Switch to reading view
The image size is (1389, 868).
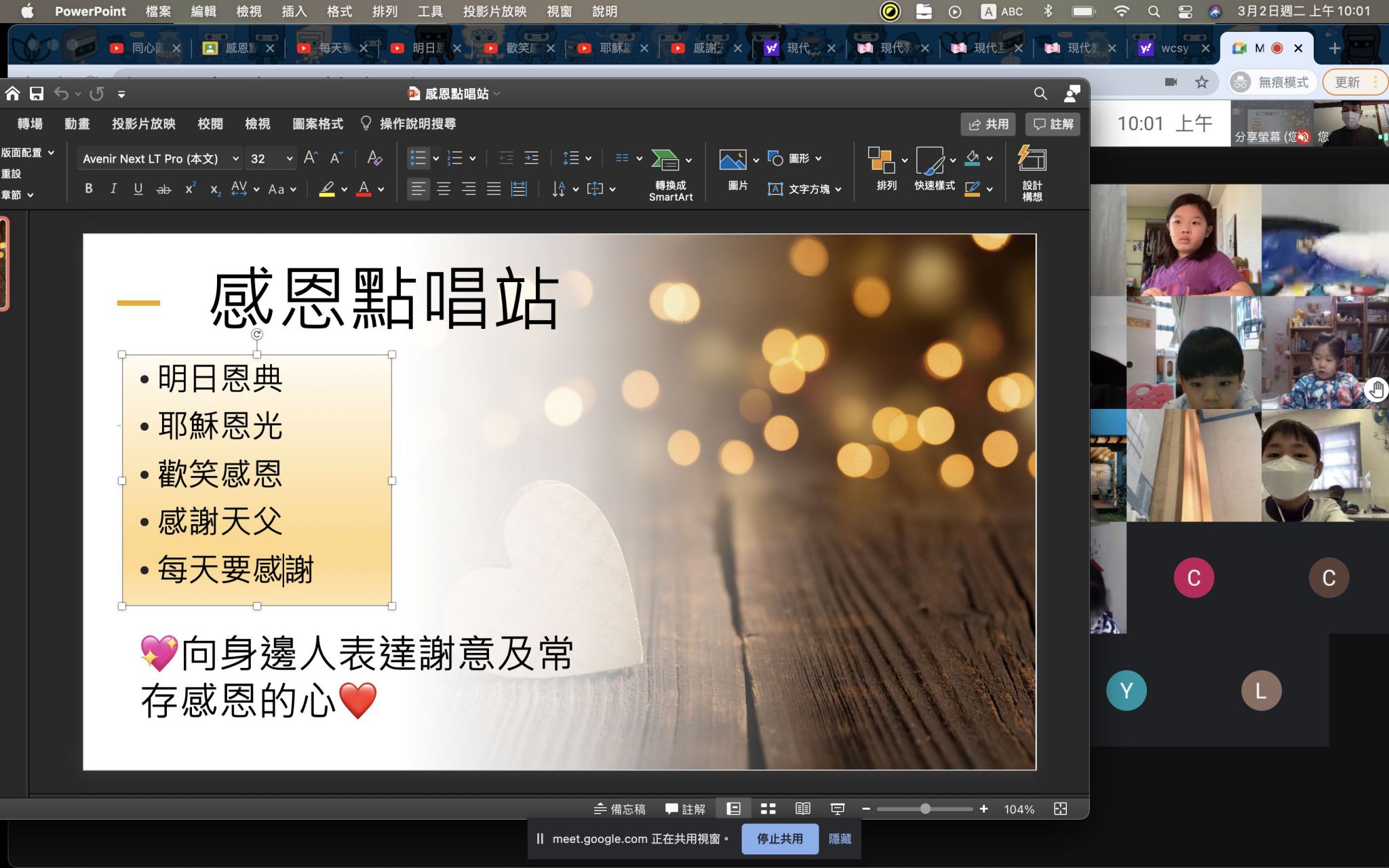point(802,808)
